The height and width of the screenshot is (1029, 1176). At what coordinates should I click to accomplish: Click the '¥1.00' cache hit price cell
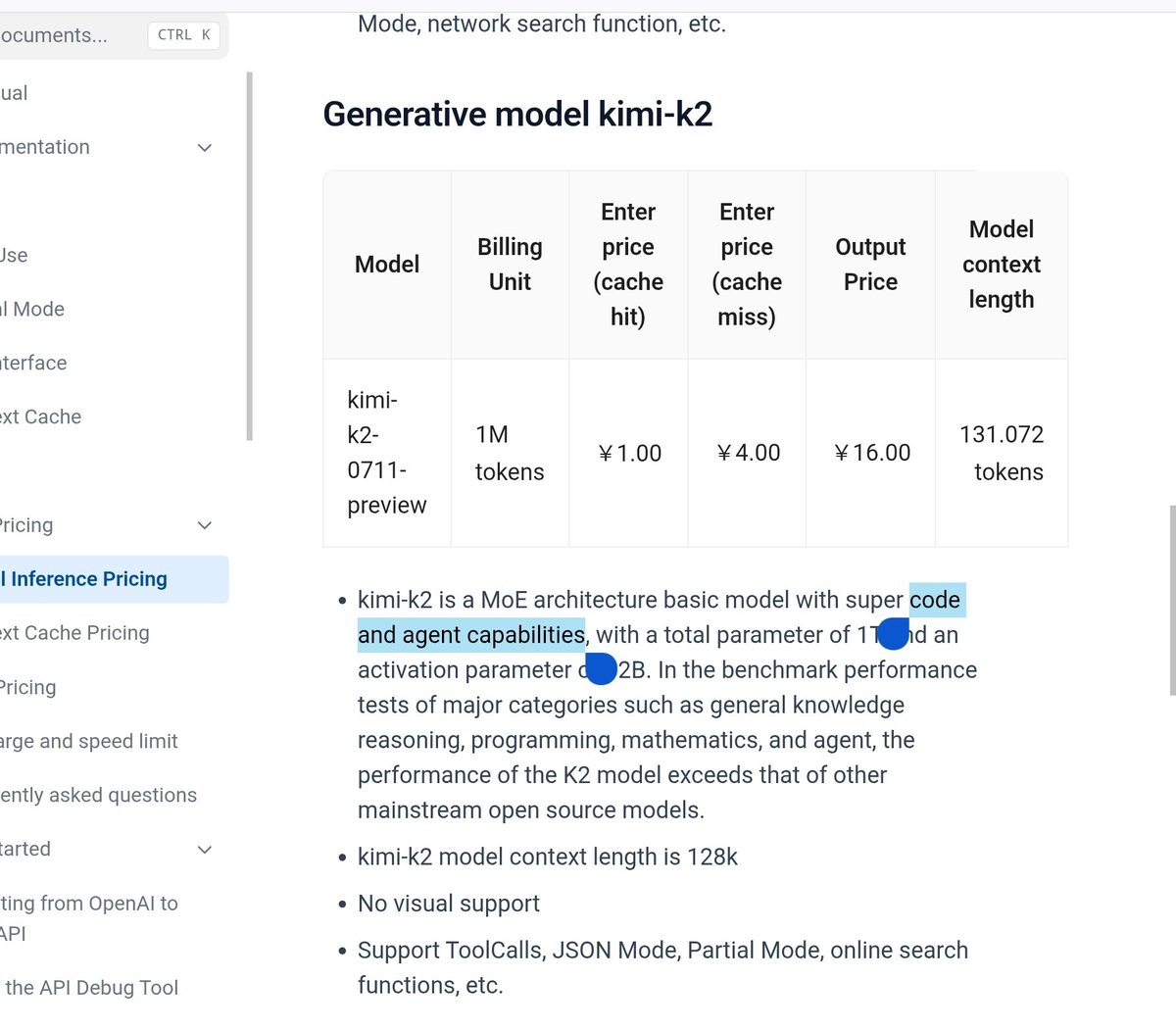pyautogui.click(x=628, y=453)
